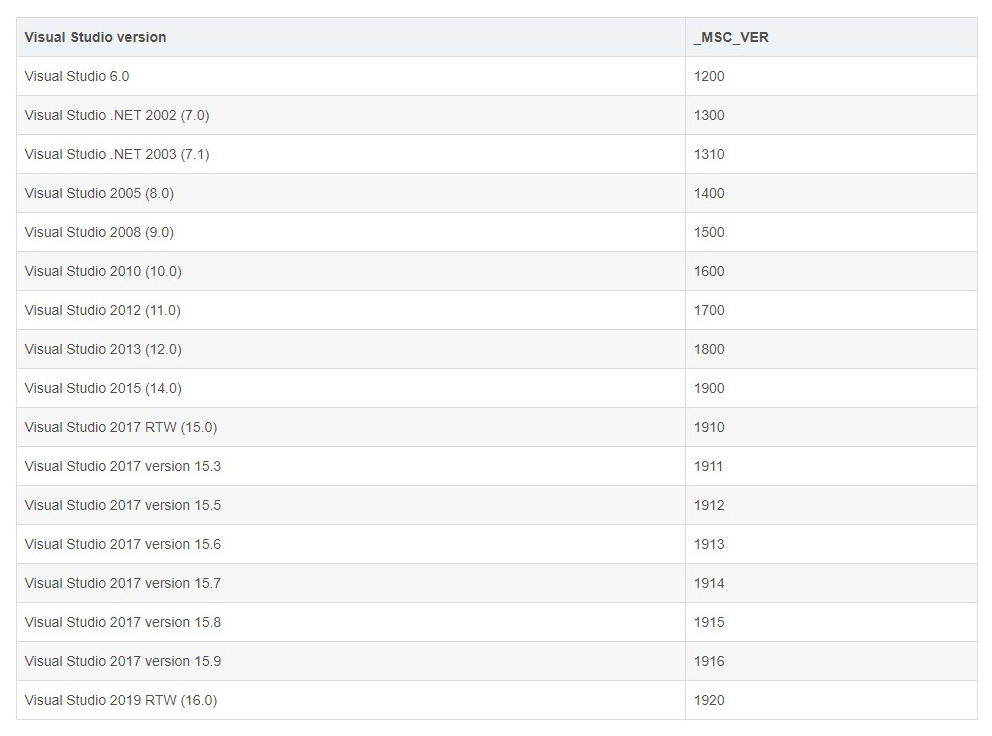Select "Visual Studio 2013 (12.0)" text

[103, 349]
